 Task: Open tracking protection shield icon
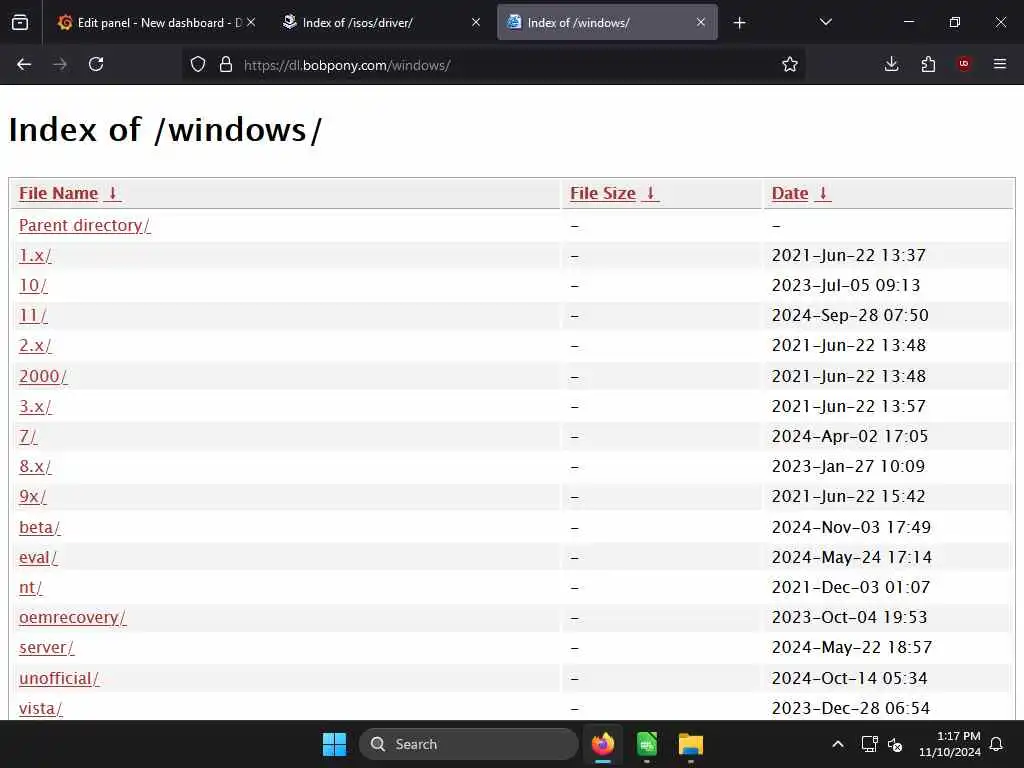pos(198,64)
